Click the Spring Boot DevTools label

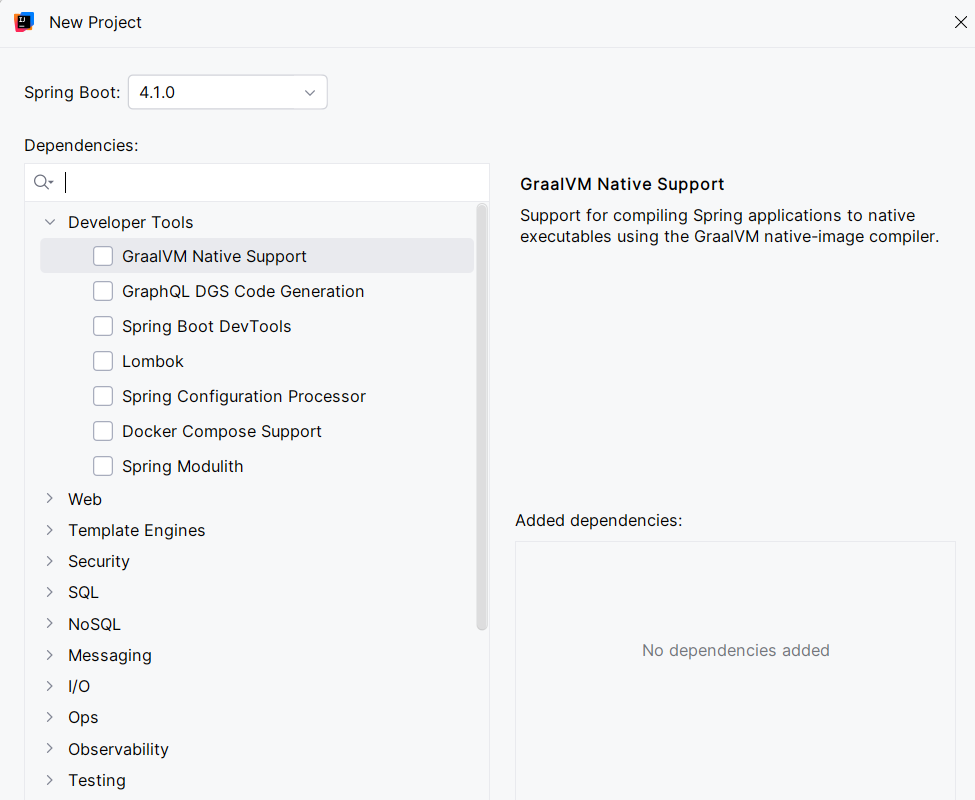206,326
